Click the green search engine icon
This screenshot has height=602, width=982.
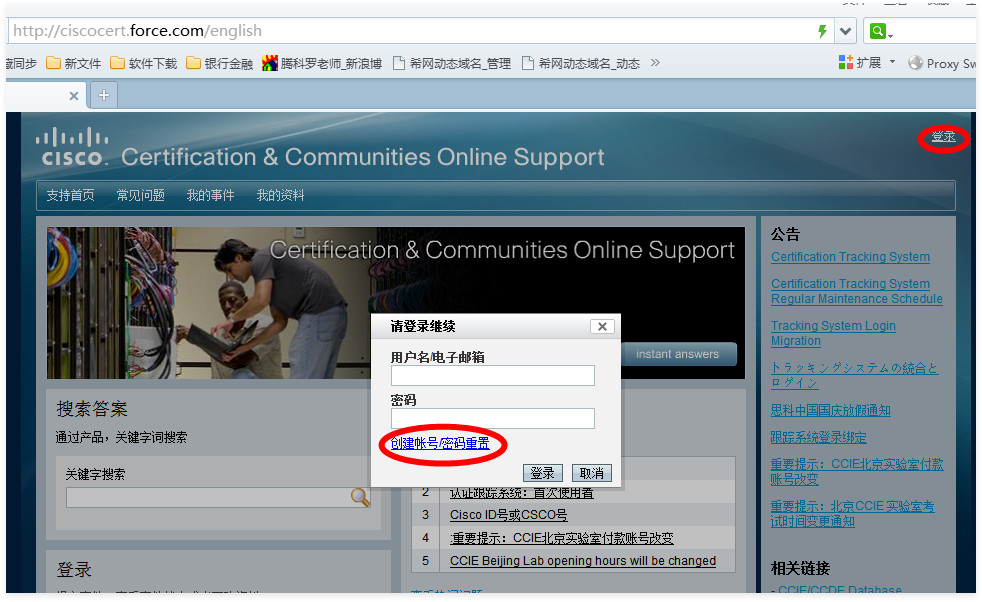pyautogui.click(x=878, y=31)
